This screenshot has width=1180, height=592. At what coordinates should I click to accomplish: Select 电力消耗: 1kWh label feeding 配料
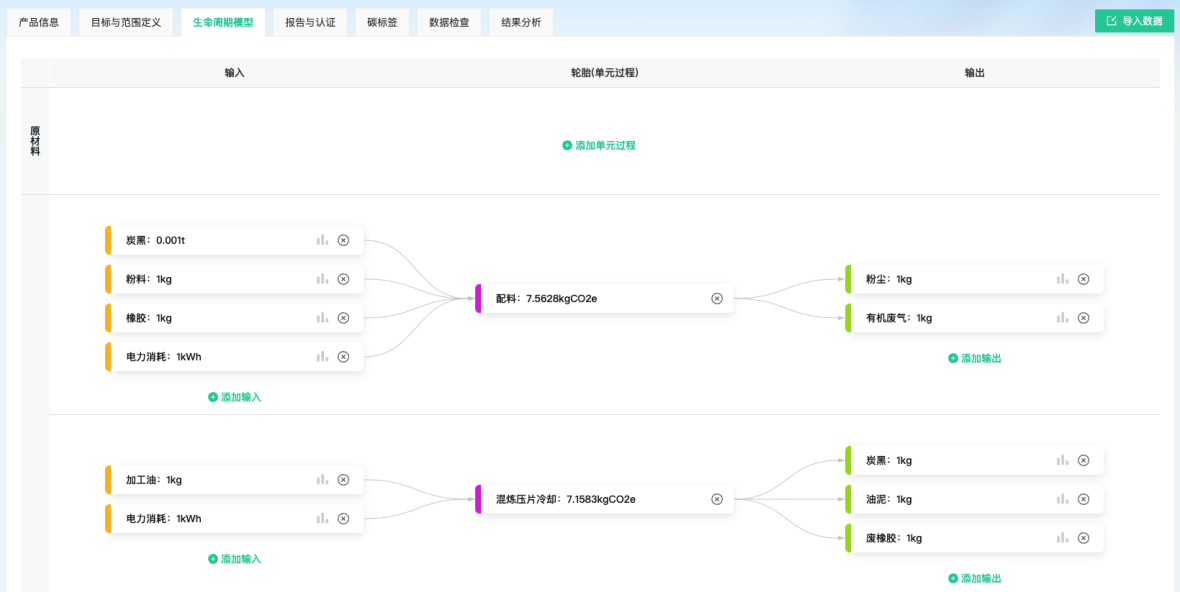[163, 357]
